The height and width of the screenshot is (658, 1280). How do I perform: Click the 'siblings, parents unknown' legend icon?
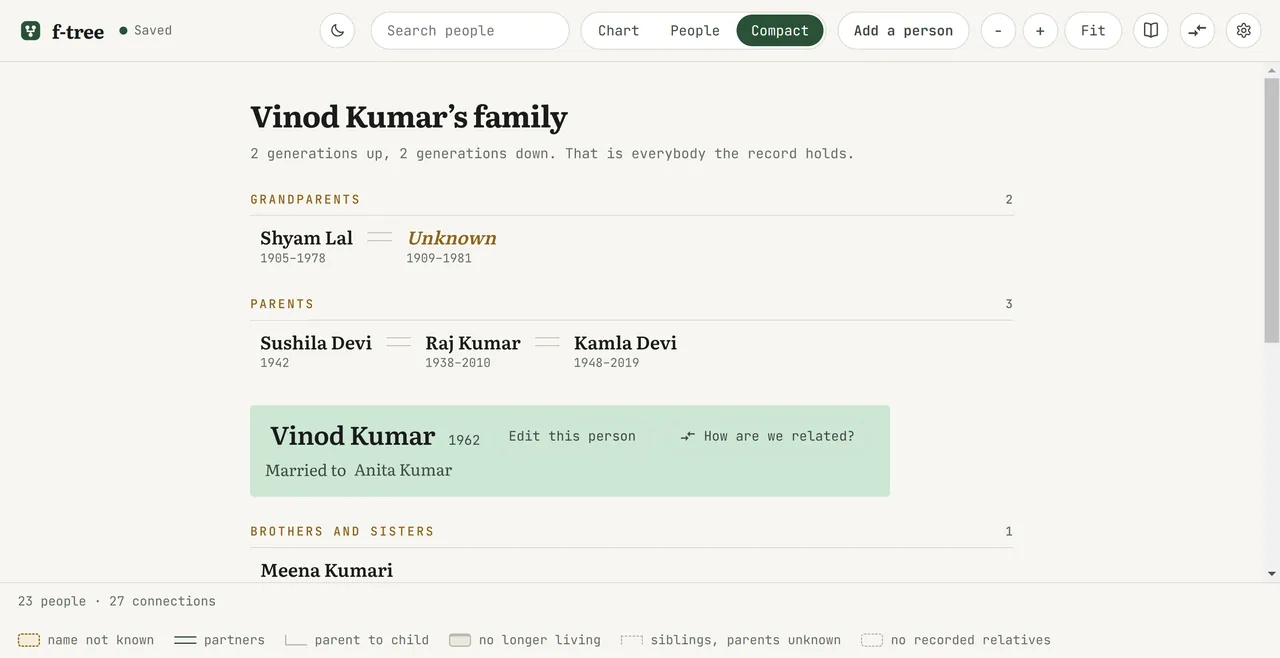(x=632, y=640)
